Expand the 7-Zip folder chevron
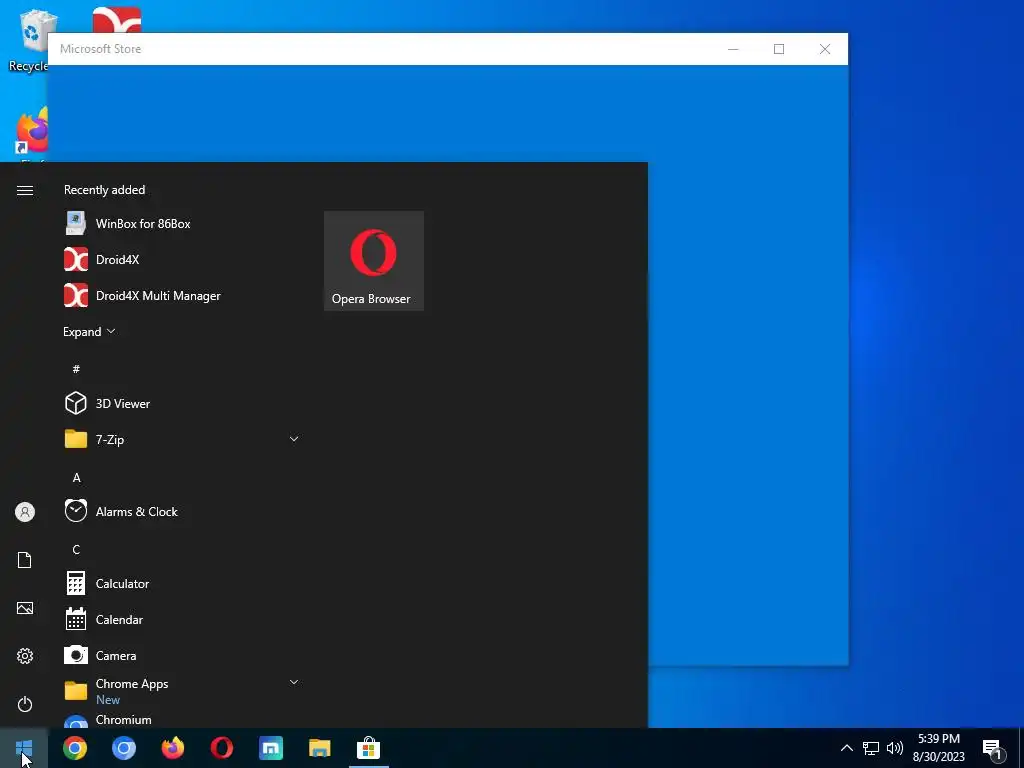Image resolution: width=1024 pixels, height=768 pixels. click(294, 439)
